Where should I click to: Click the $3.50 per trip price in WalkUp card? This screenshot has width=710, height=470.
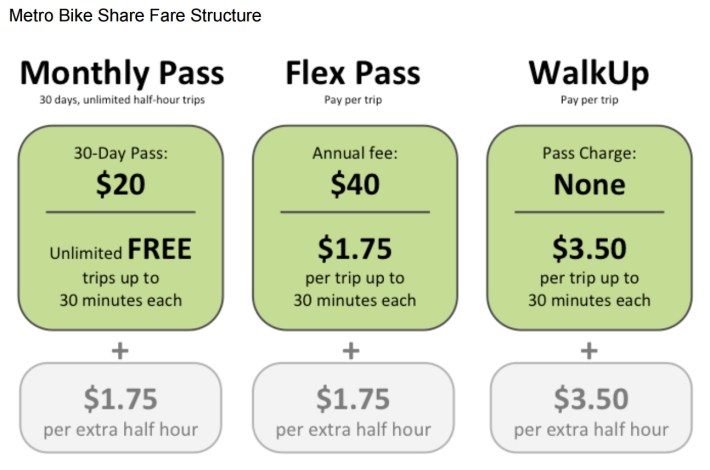coord(589,249)
